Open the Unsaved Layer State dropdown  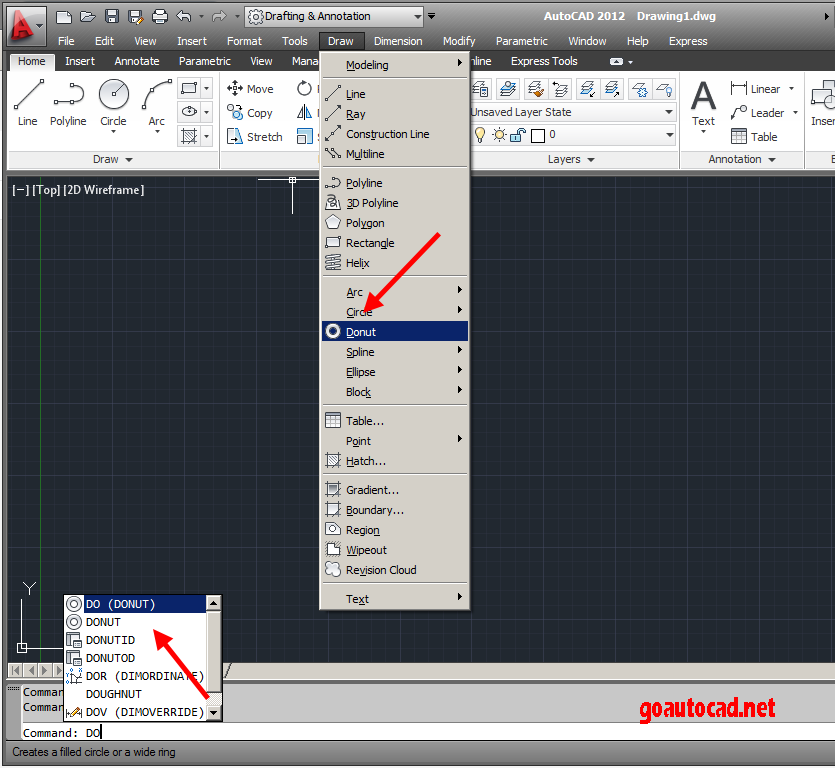tap(668, 113)
